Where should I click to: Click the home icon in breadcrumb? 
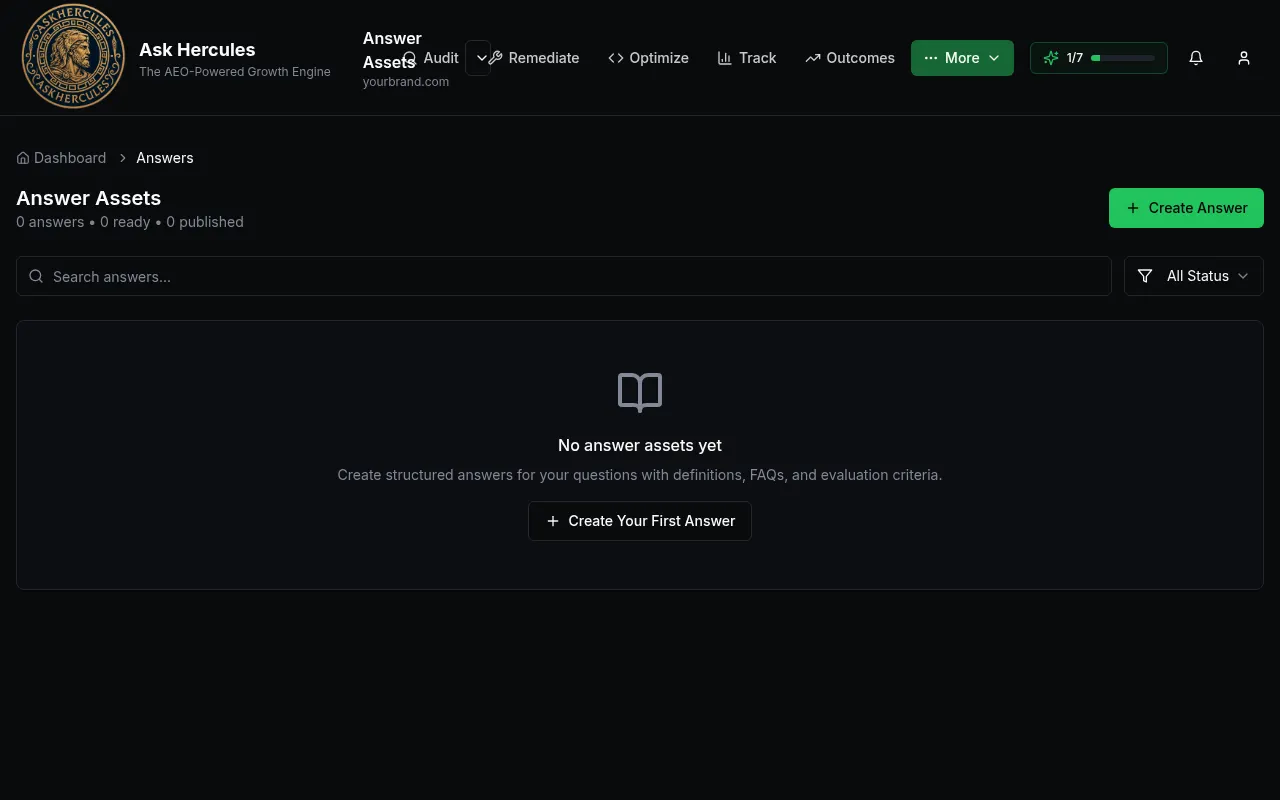(x=23, y=158)
